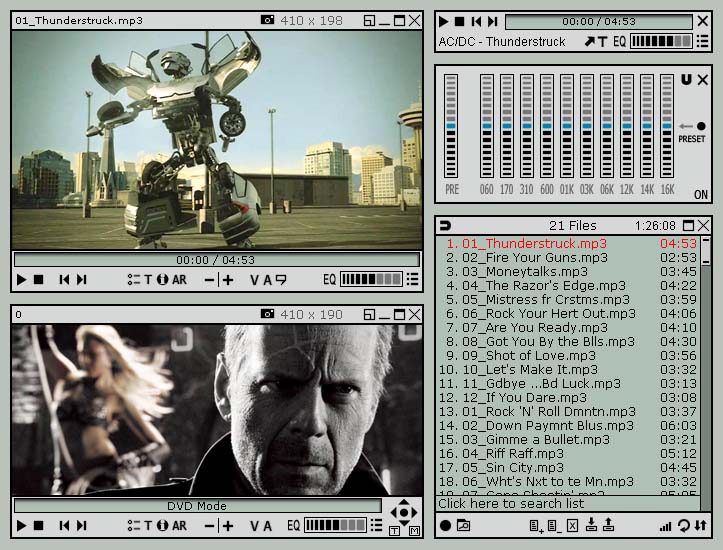This screenshot has width=723, height=550.
Task: Switch to full mode arrow in compact player
Action: pyautogui.click(x=589, y=41)
